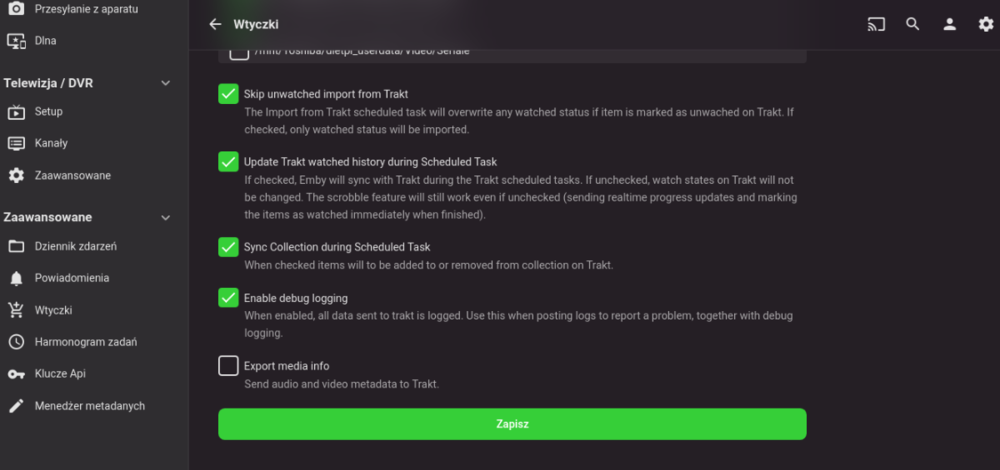
Task: Open the user profile icon
Action: (x=949, y=24)
